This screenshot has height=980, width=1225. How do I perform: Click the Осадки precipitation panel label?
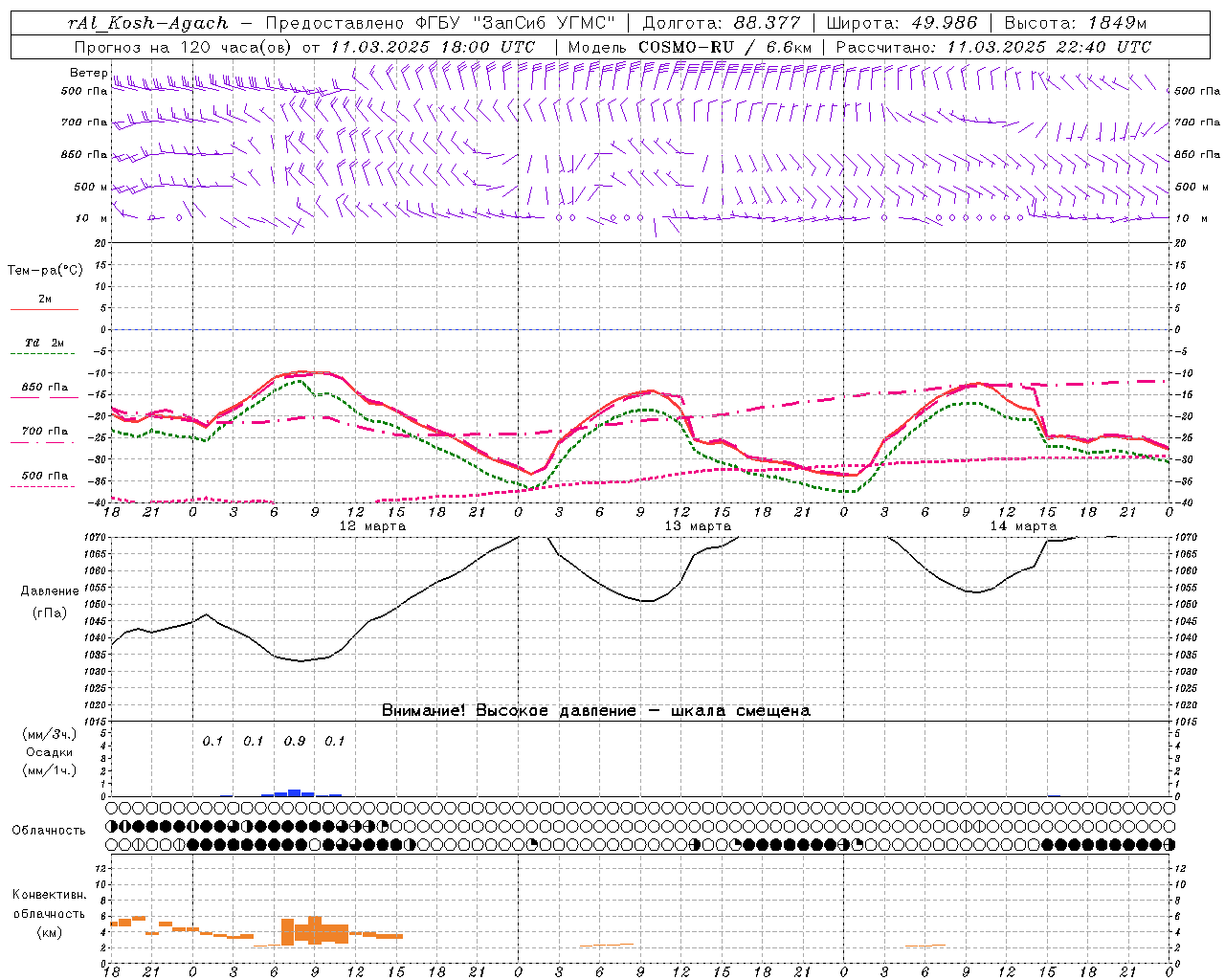49,752
